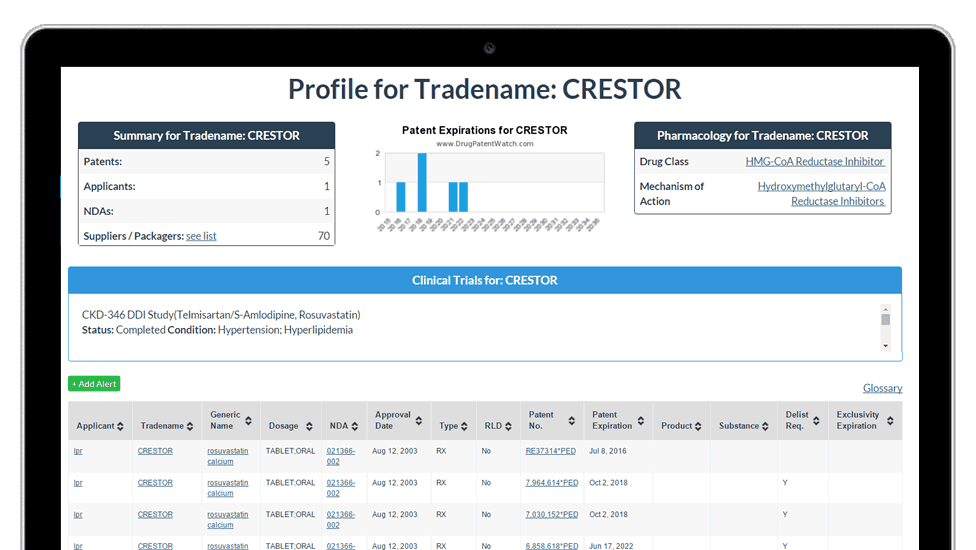The height and width of the screenshot is (550, 976).
Task: Click 'Clinical Trials for: CRESTOR' header
Action: pyautogui.click(x=485, y=281)
